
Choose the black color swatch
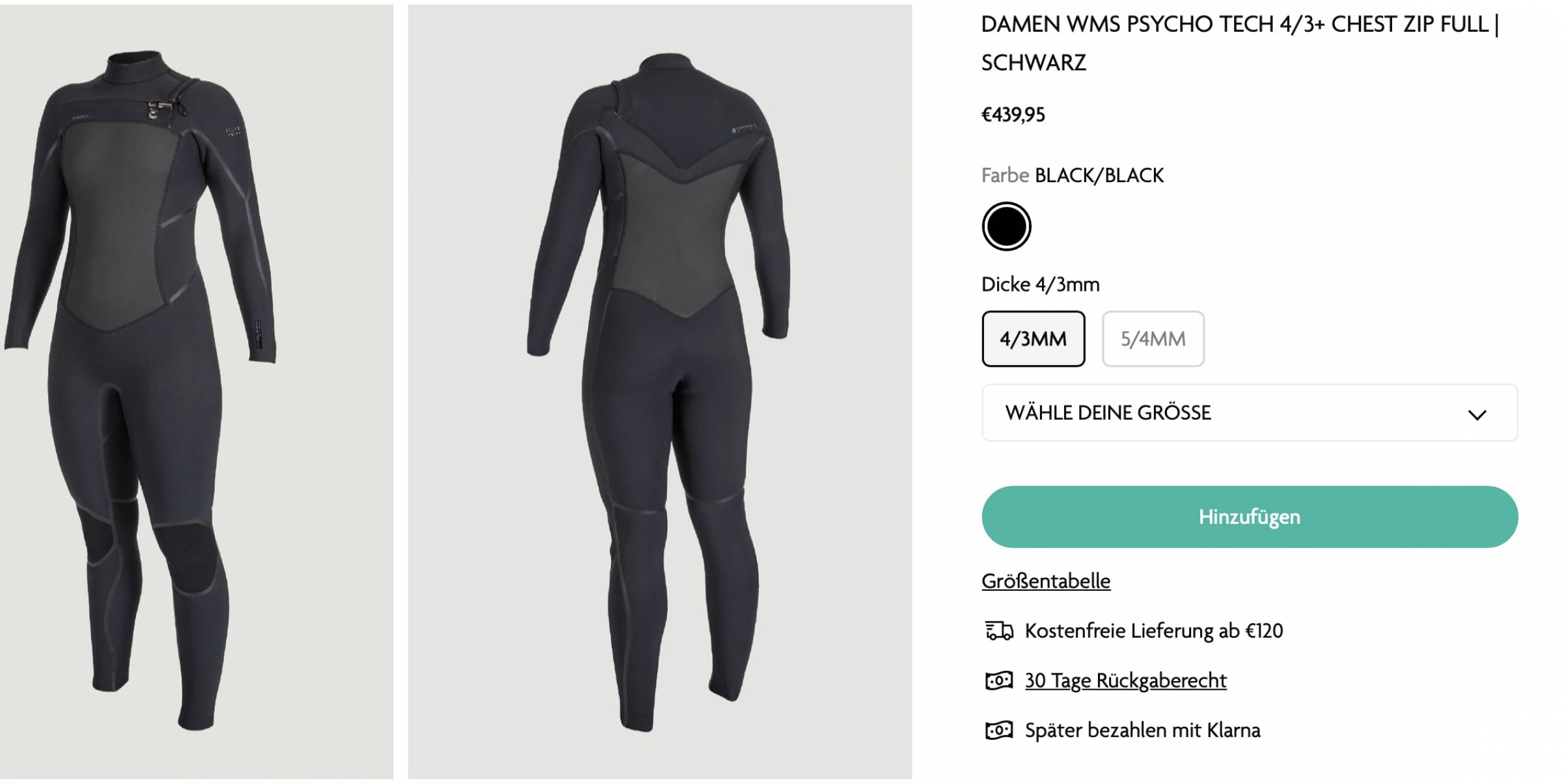click(1006, 226)
